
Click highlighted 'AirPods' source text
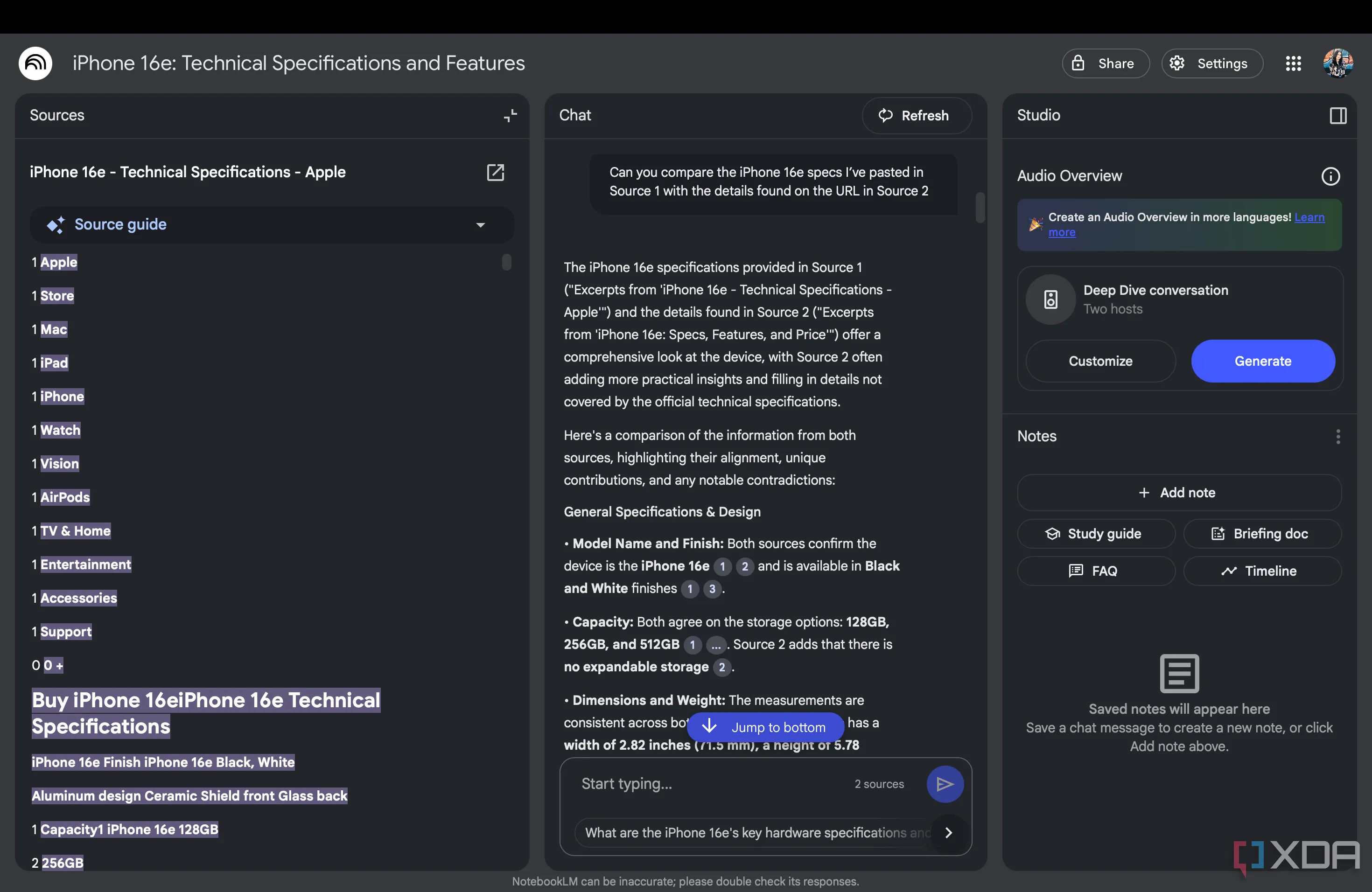(x=64, y=497)
